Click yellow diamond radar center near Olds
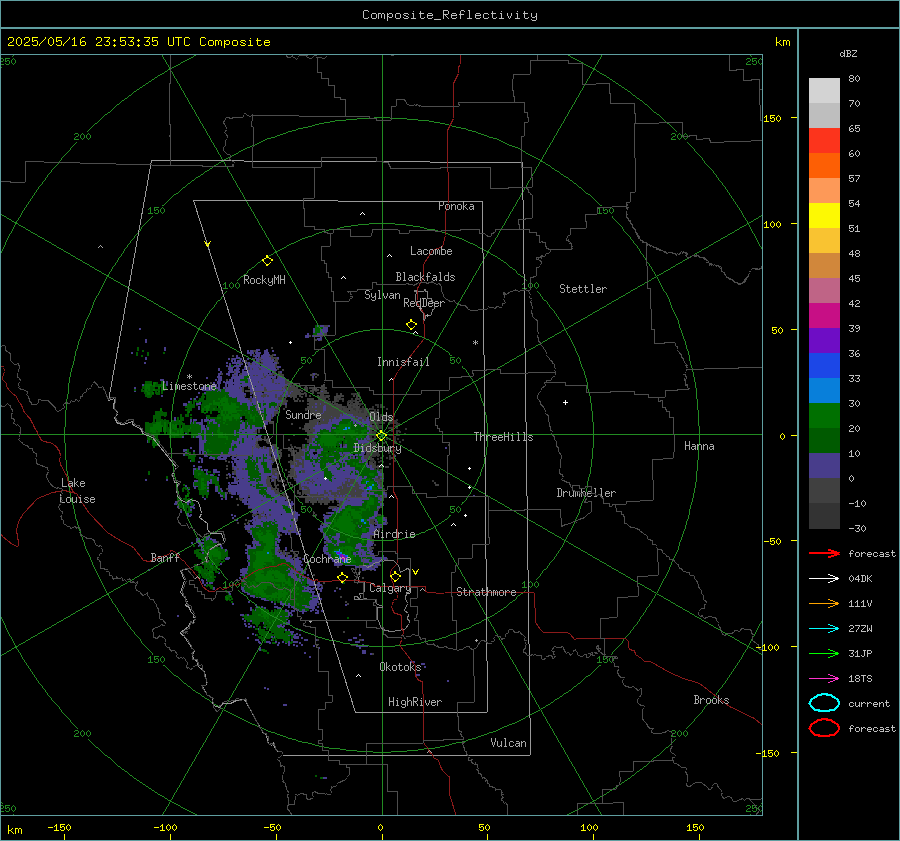 (x=381, y=436)
